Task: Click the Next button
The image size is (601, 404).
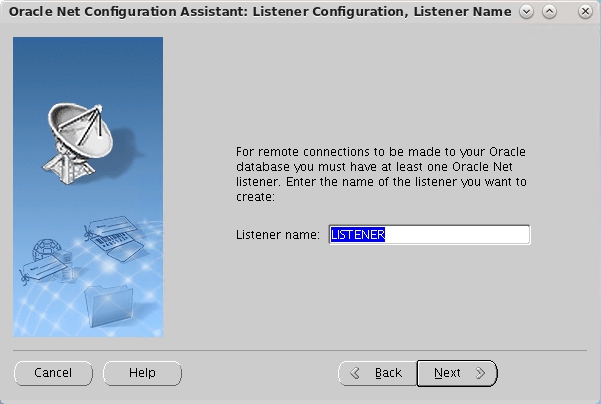Action: coord(457,373)
